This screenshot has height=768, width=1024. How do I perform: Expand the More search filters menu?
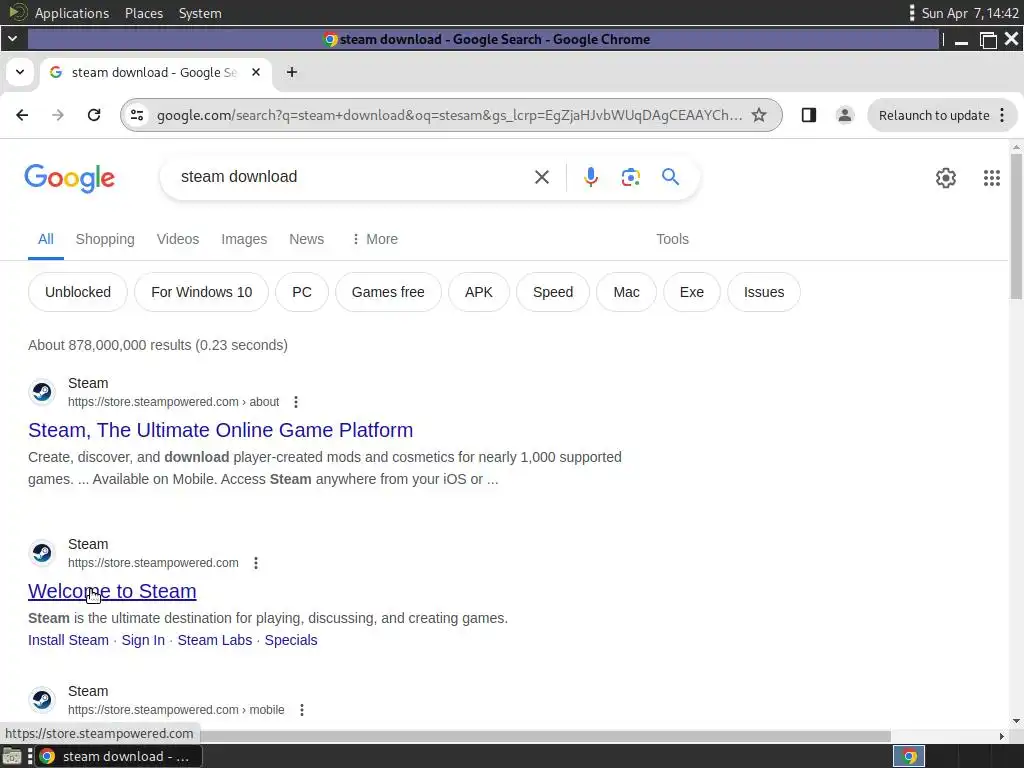click(375, 239)
